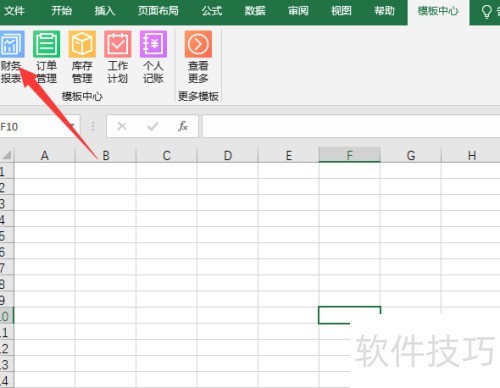The height and width of the screenshot is (388, 500).
Task: Select row 1 header
Action: click(6, 172)
